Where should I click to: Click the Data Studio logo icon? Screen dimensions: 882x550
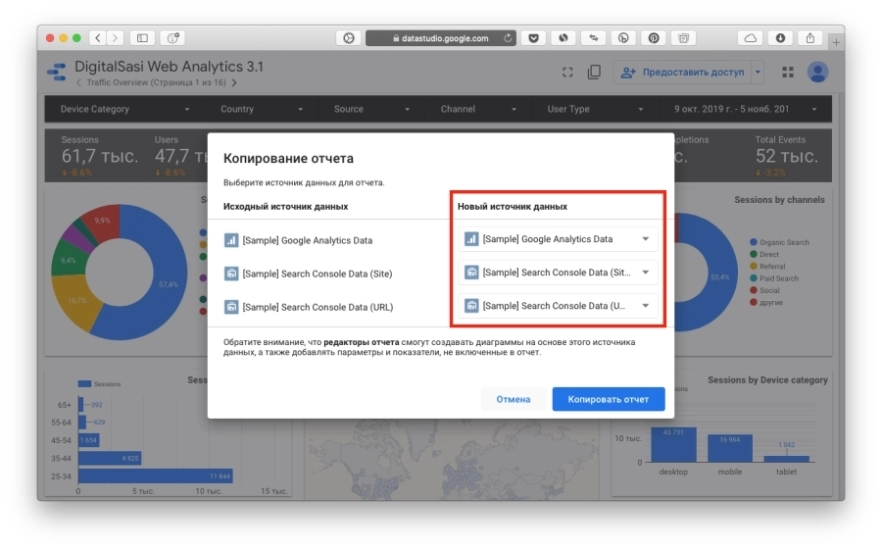(56, 72)
